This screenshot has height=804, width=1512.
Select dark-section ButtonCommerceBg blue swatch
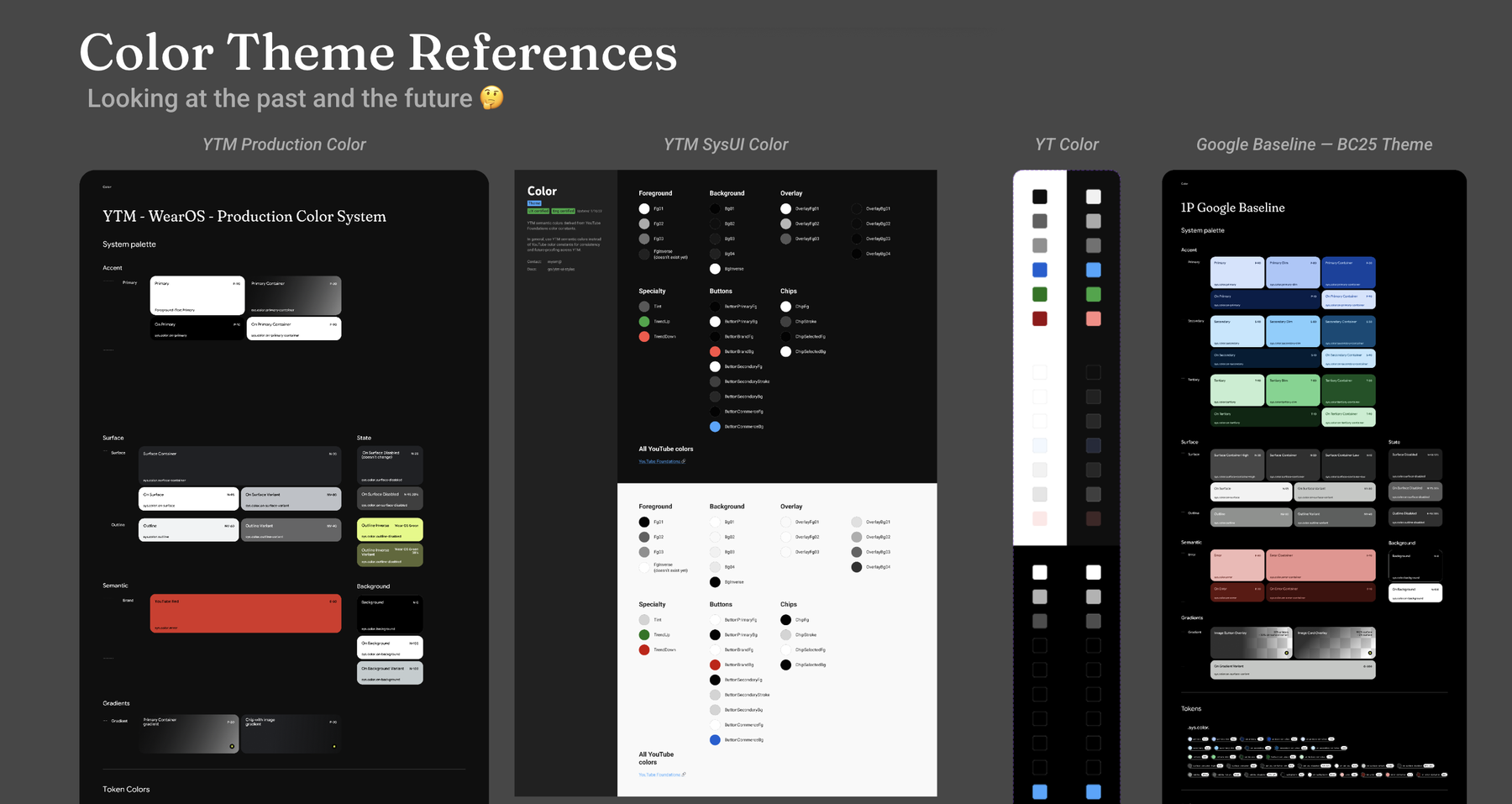click(715, 427)
